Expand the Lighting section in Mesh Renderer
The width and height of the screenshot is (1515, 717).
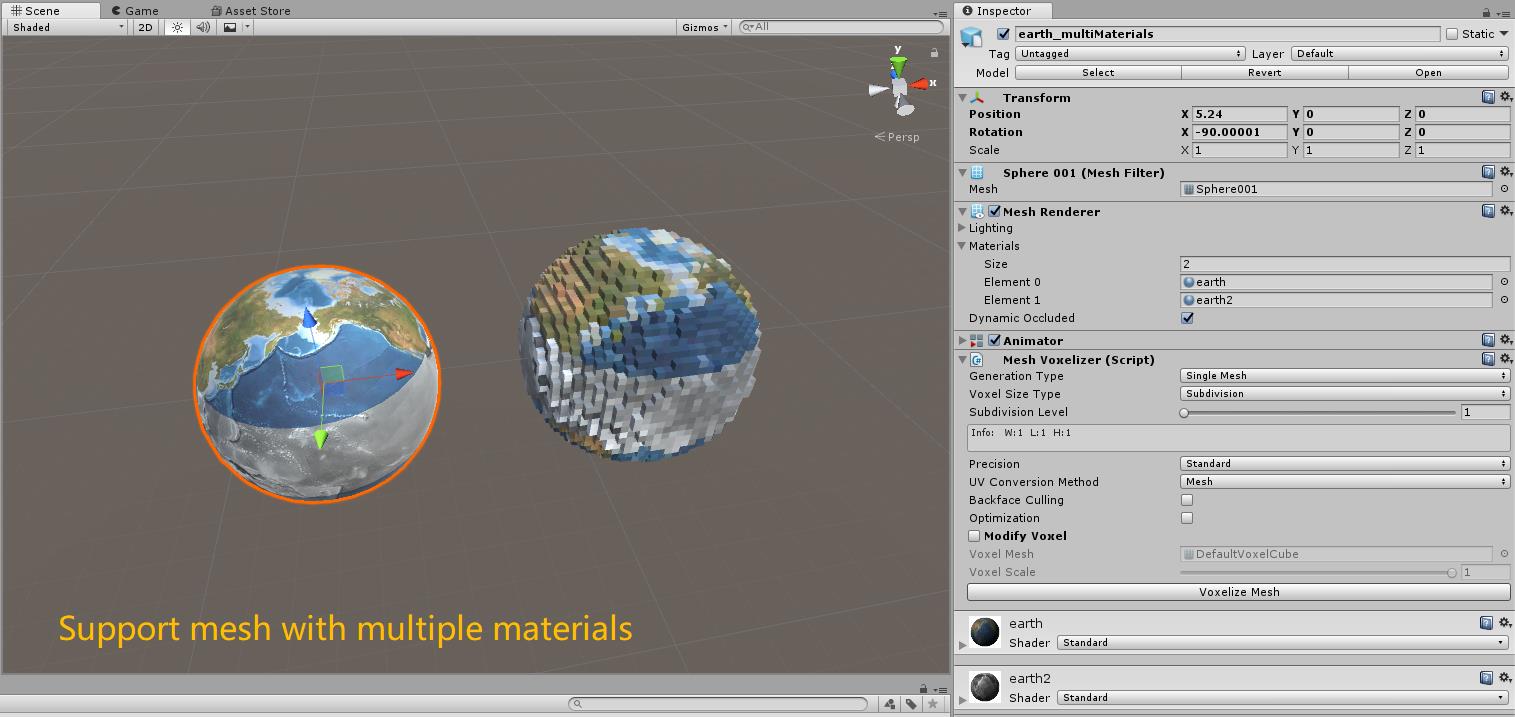tap(963, 228)
